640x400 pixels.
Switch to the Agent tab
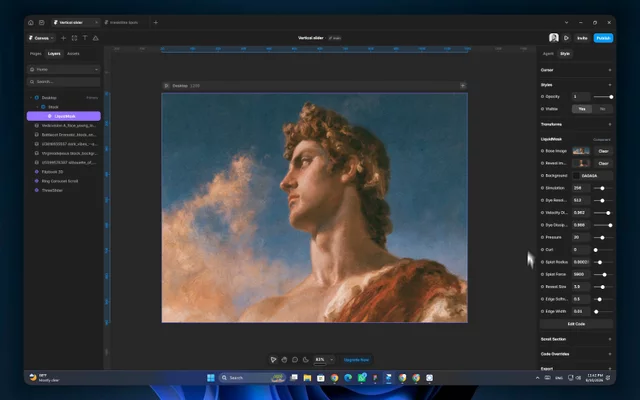pyautogui.click(x=548, y=53)
